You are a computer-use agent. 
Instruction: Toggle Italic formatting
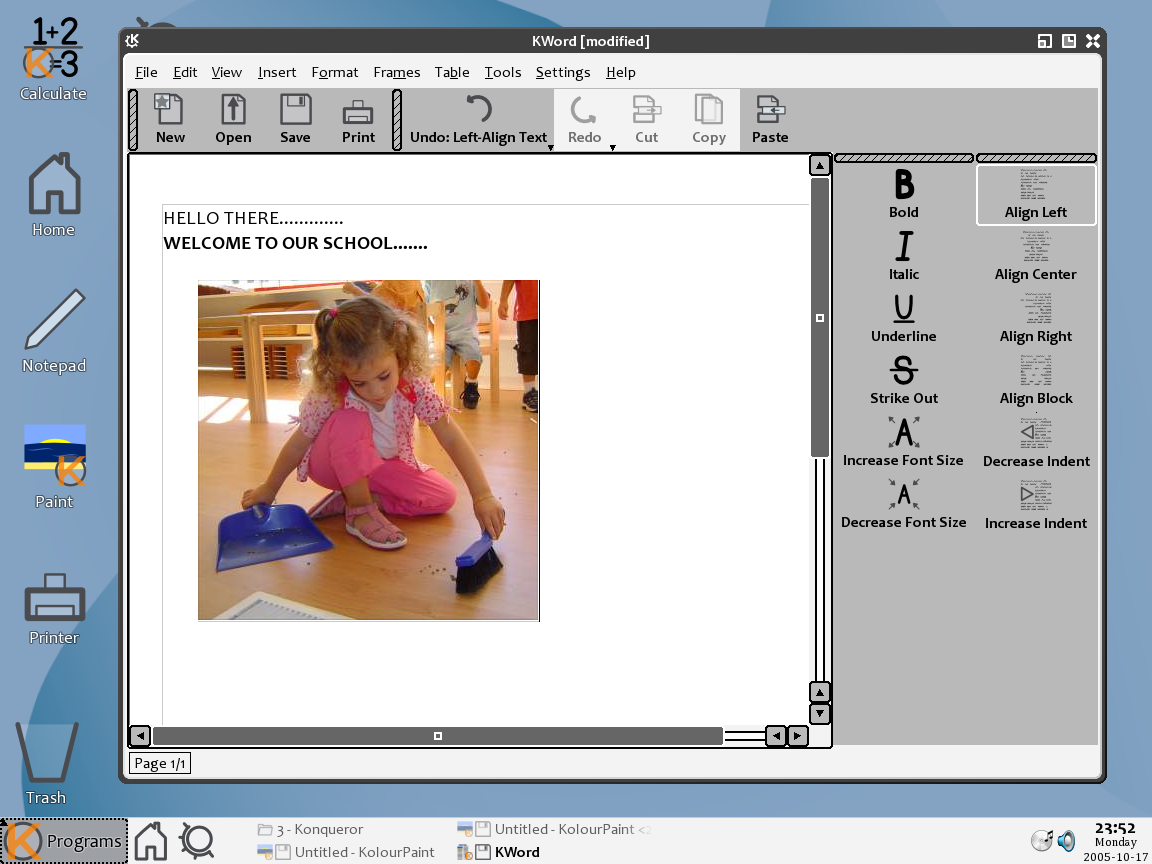904,256
